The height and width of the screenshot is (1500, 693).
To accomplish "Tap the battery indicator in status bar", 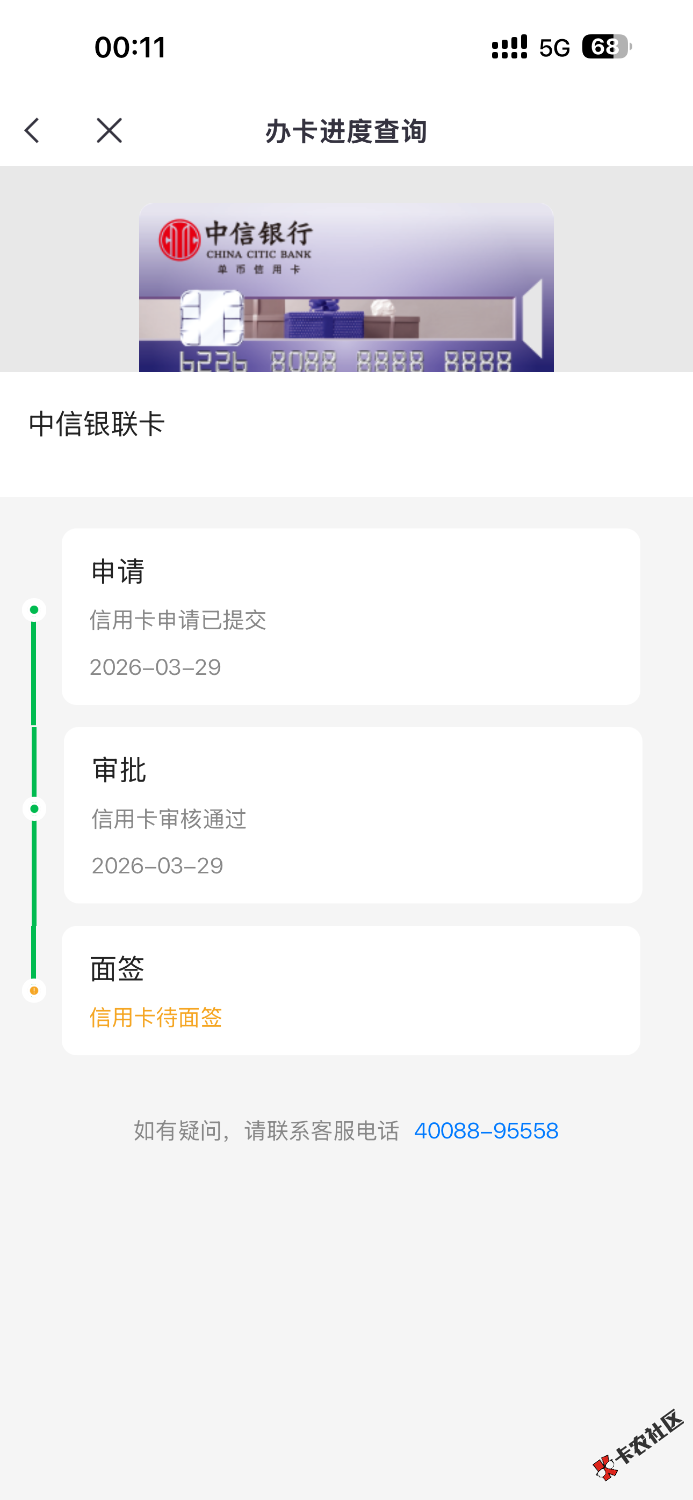I will point(606,47).
